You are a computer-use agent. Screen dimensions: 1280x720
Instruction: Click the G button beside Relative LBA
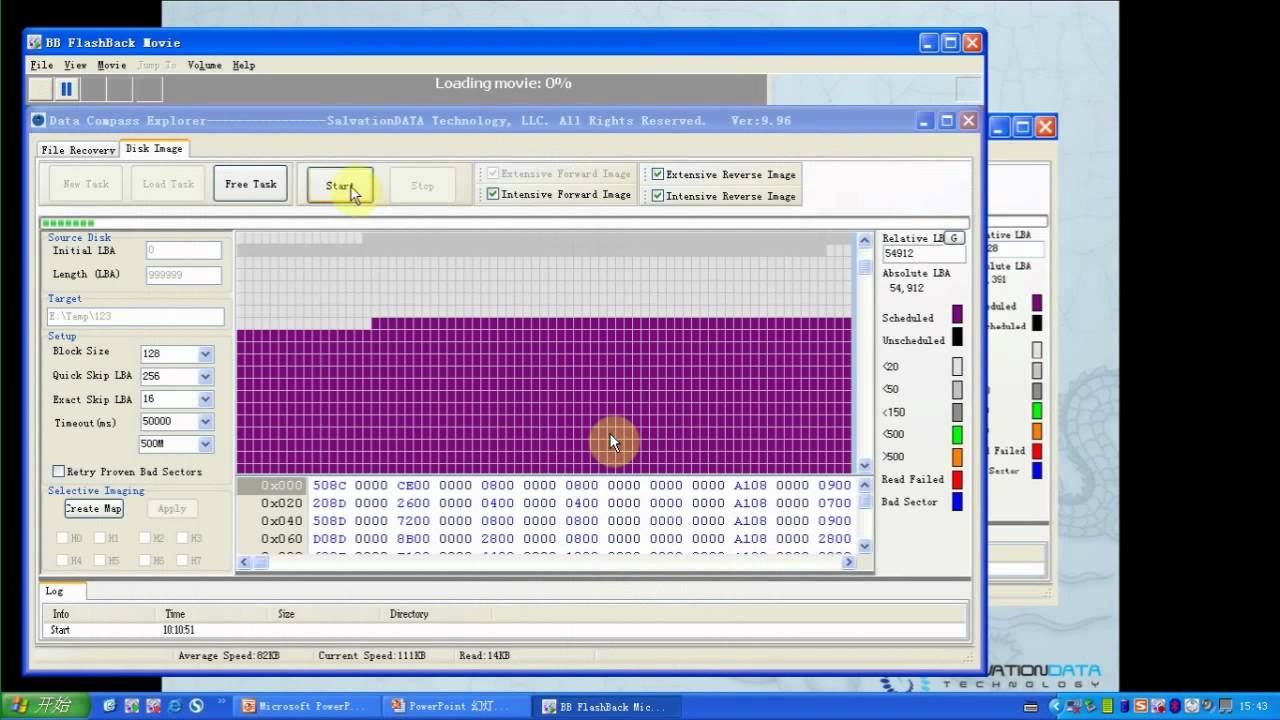(x=955, y=238)
